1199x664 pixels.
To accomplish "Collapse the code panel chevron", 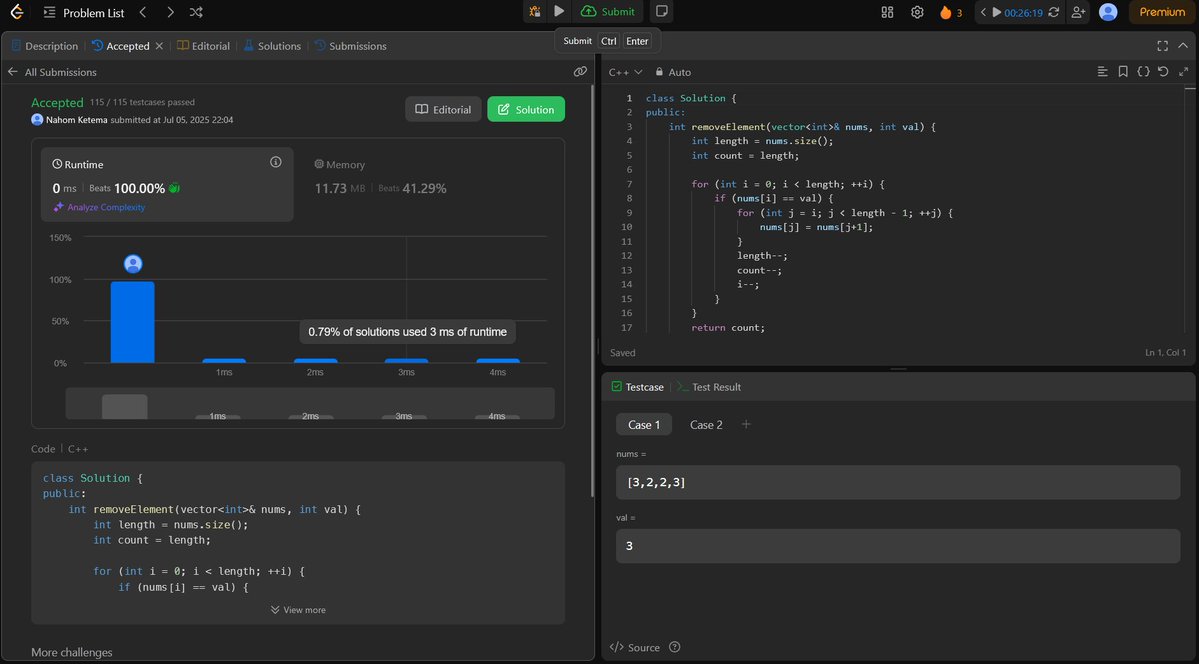I will coord(1183,46).
